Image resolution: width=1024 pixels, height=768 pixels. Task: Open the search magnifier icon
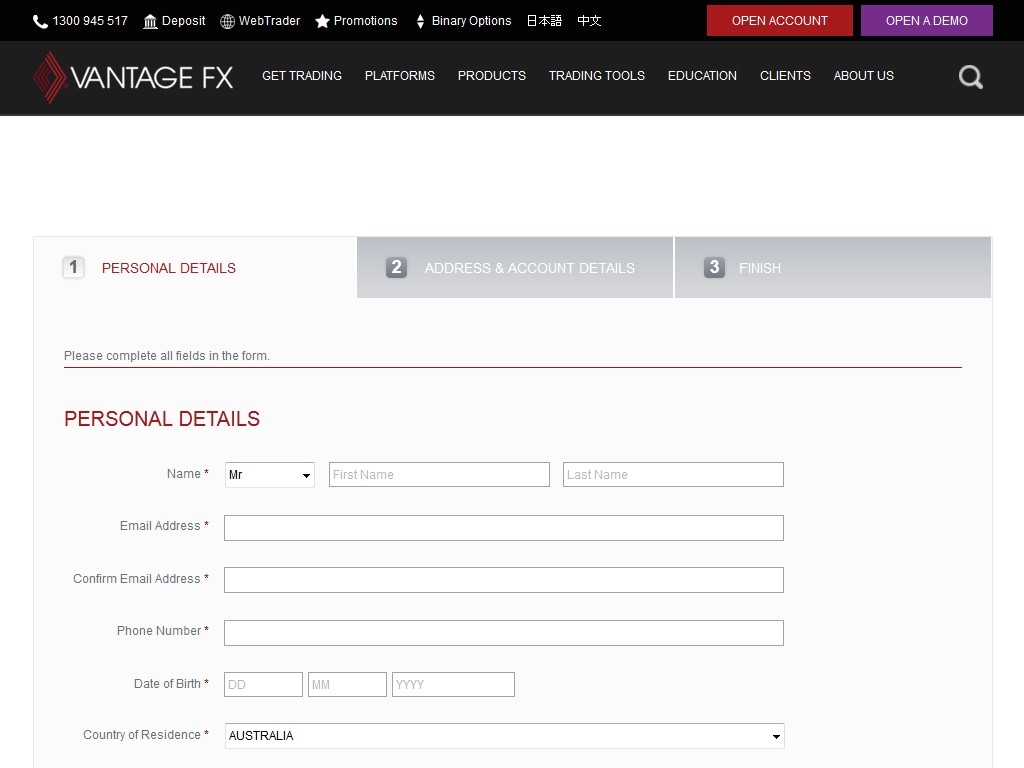click(x=970, y=77)
